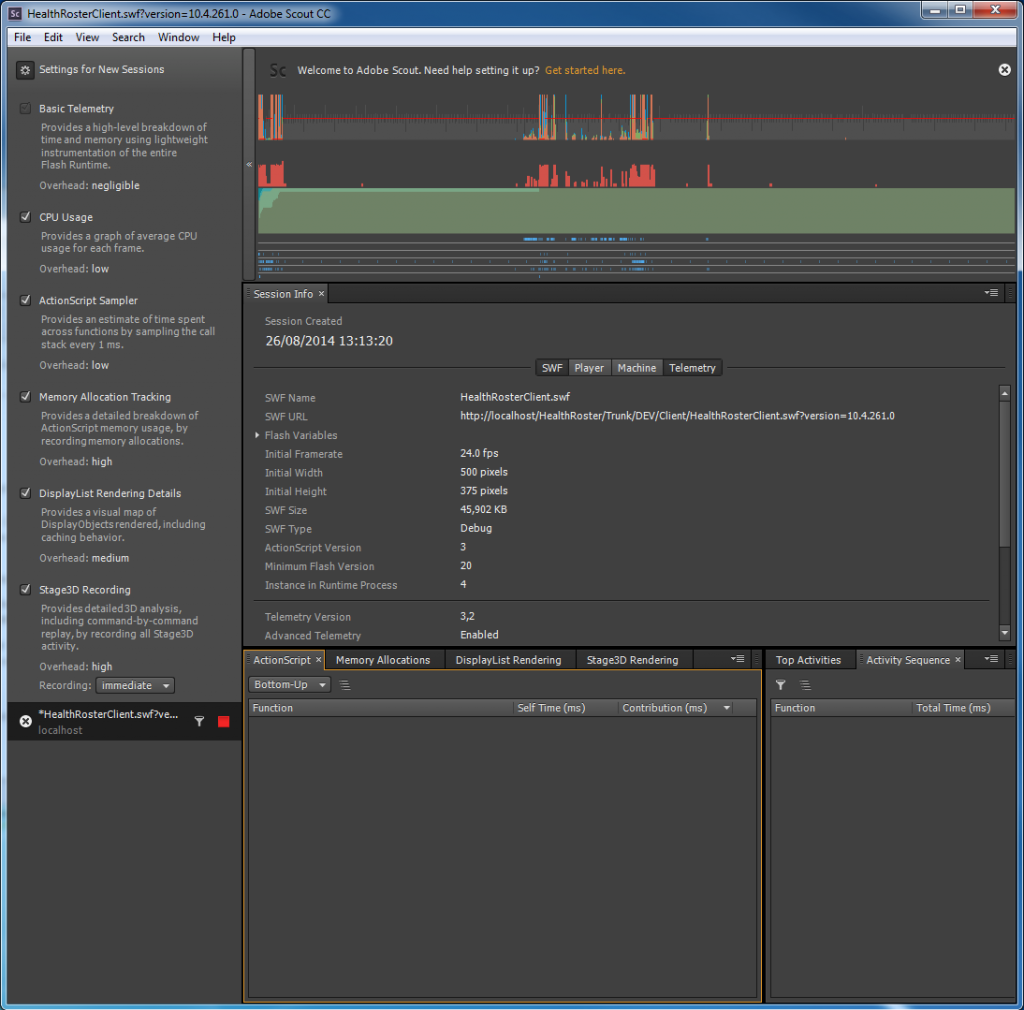Image resolution: width=1024 pixels, height=1010 pixels.
Task: Close the HealthRosterClient session with the X icon
Action: (26, 721)
